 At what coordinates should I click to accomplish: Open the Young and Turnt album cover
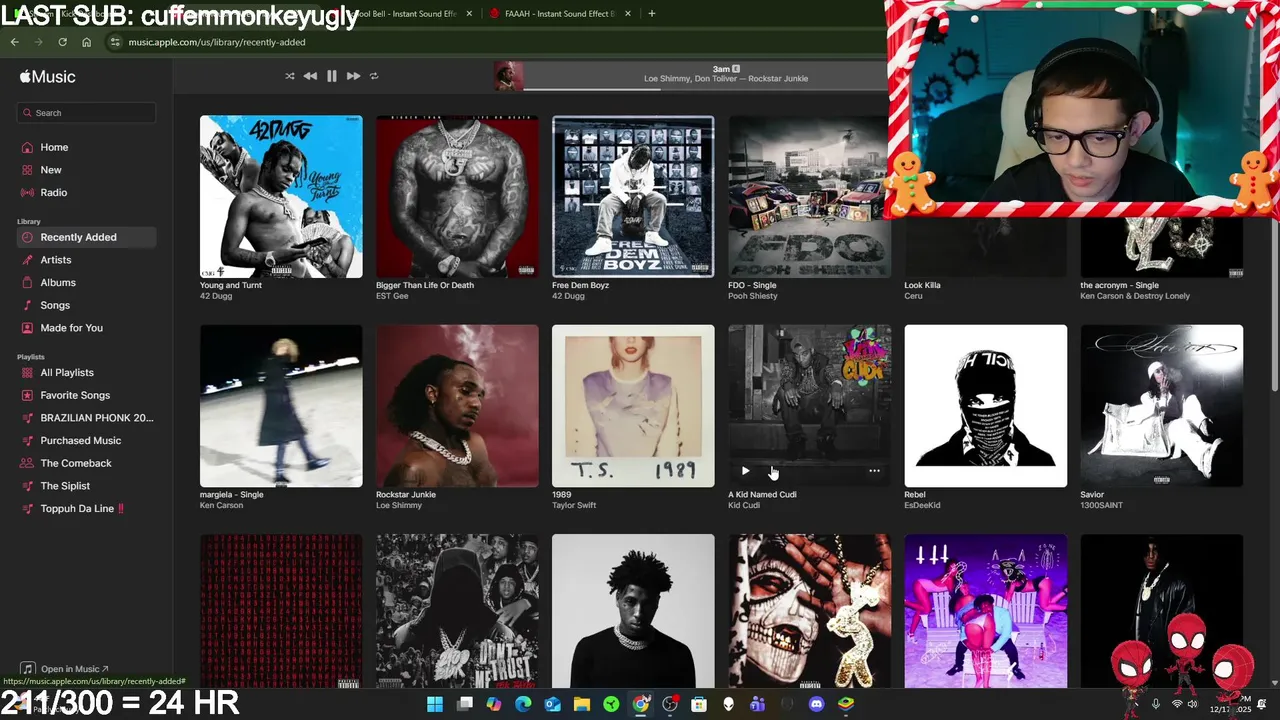click(281, 197)
